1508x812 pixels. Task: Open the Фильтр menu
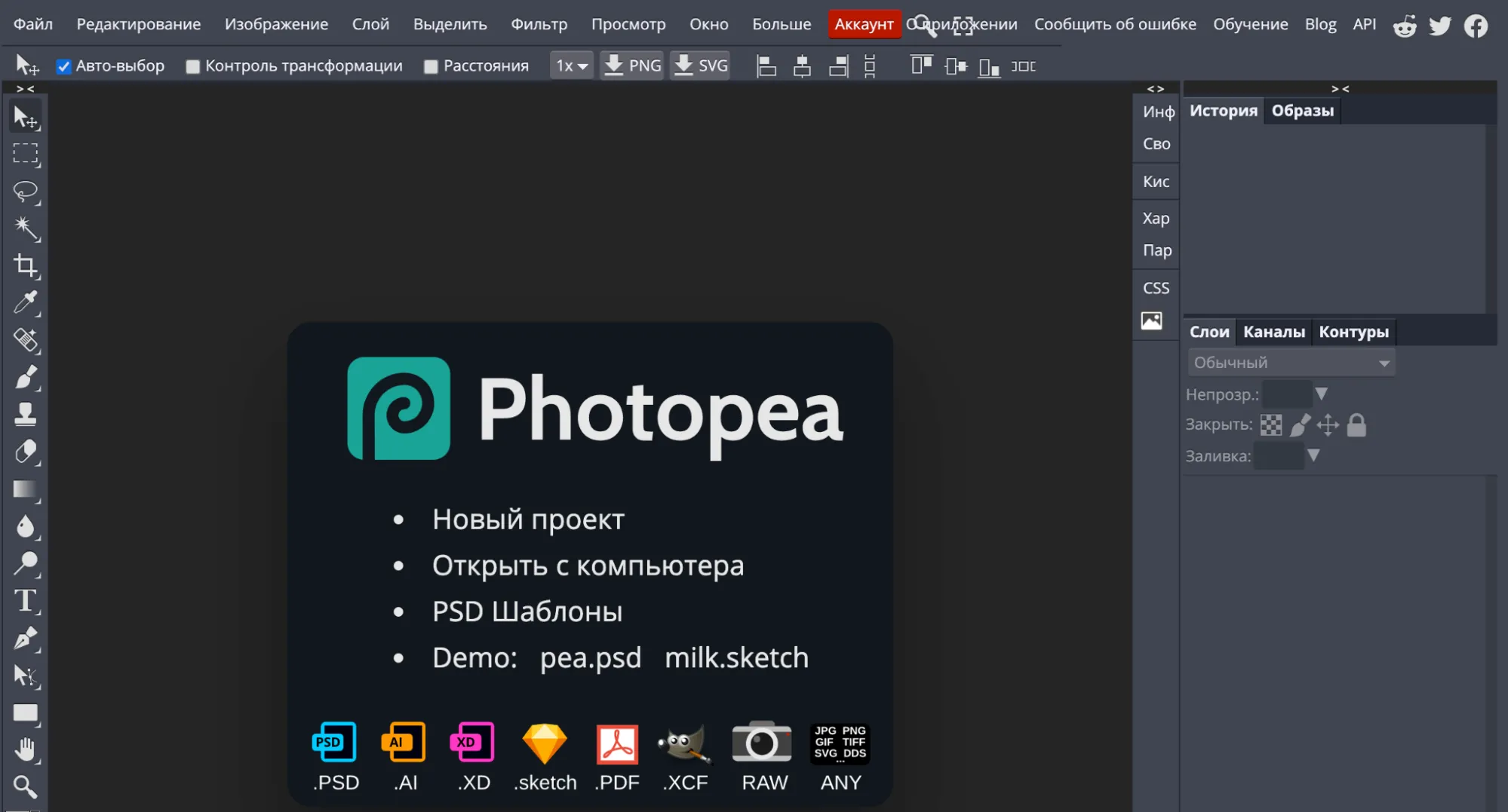pyautogui.click(x=539, y=24)
